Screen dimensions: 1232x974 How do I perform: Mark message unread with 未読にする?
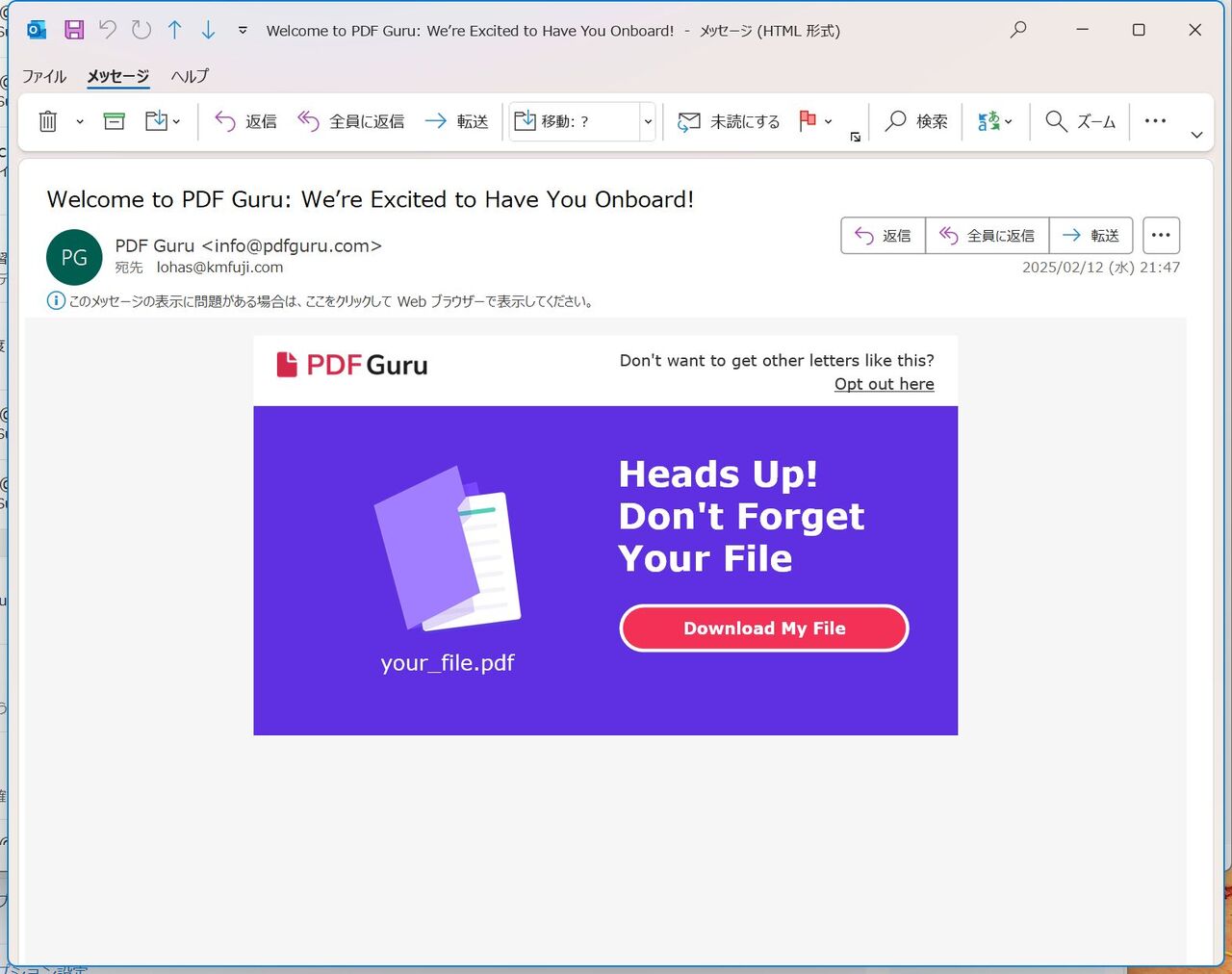click(x=729, y=121)
